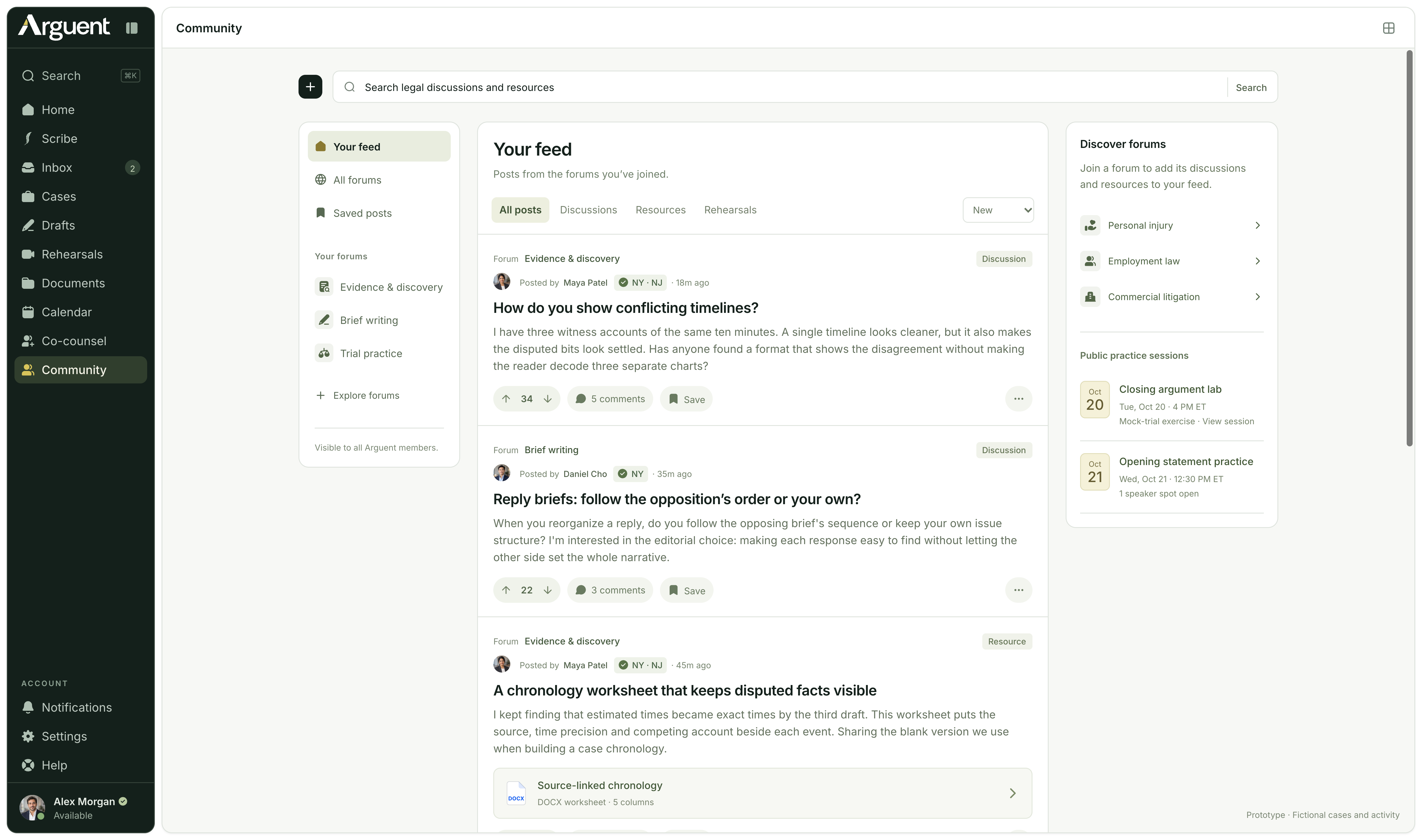Image resolution: width=1422 pixels, height=840 pixels.
Task: Select the All posts tab
Action: 520,210
